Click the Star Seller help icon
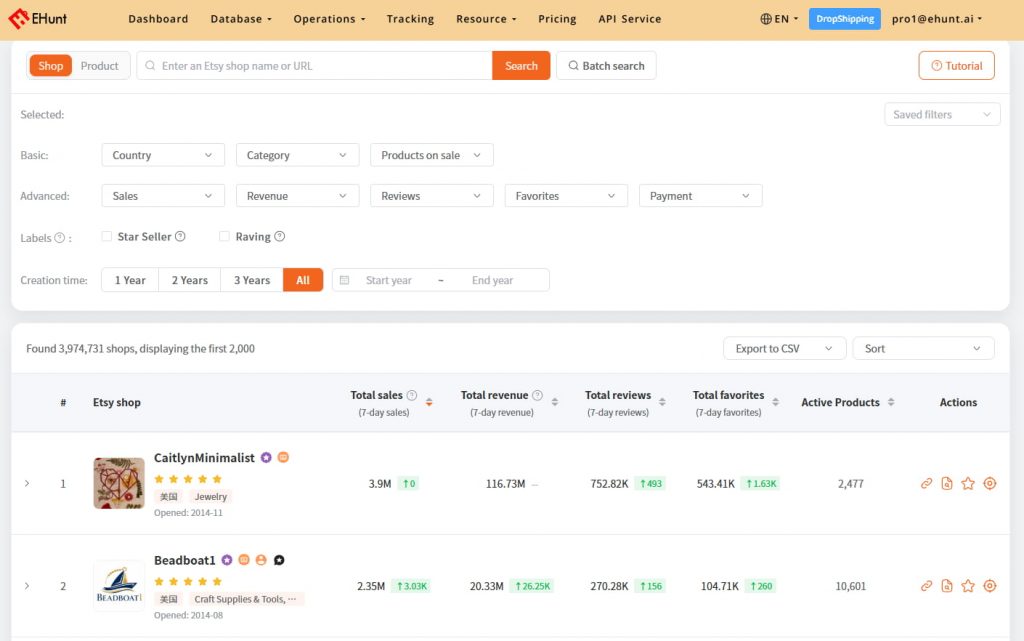 click(180, 236)
